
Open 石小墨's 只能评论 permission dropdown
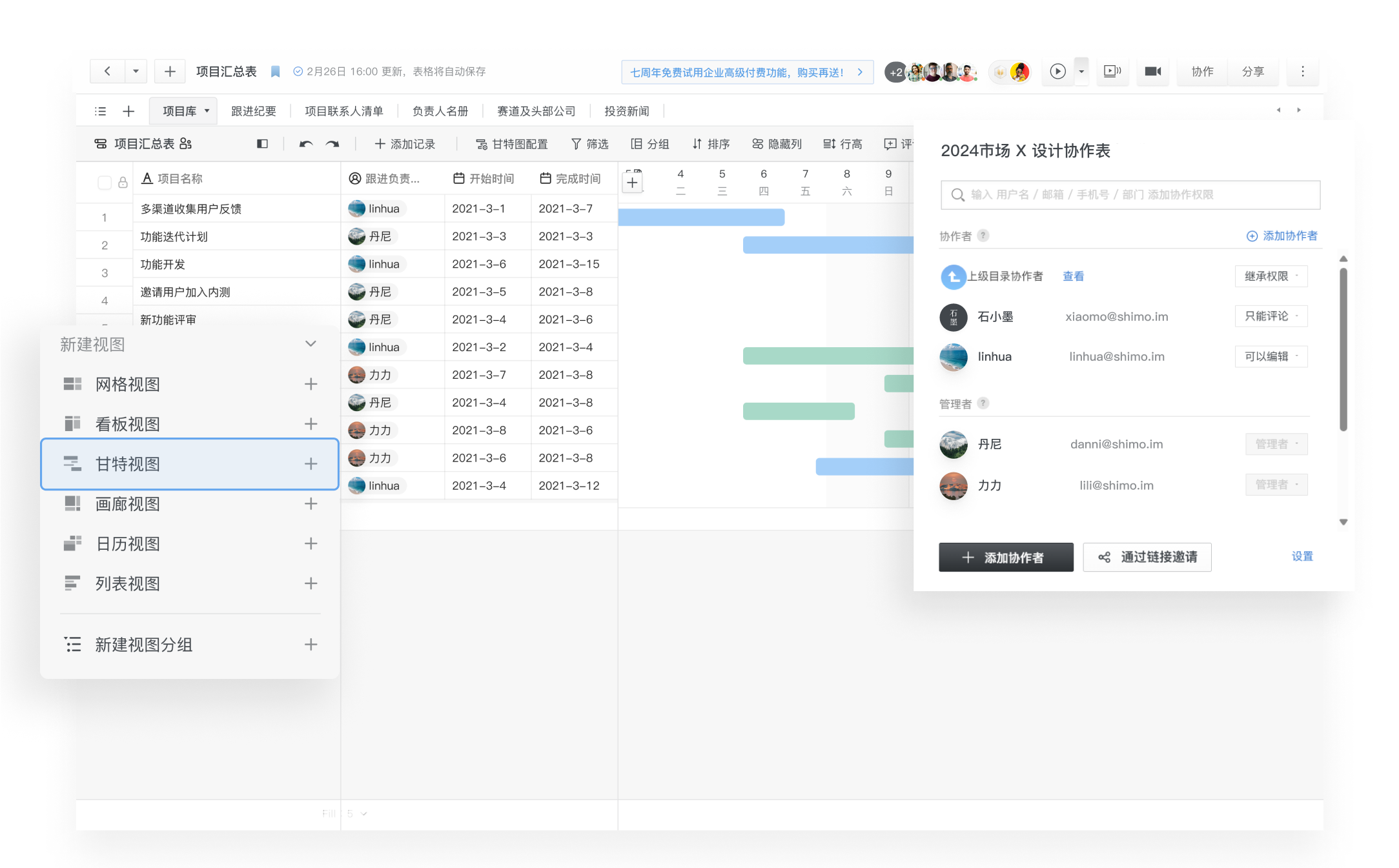[x=1271, y=316]
